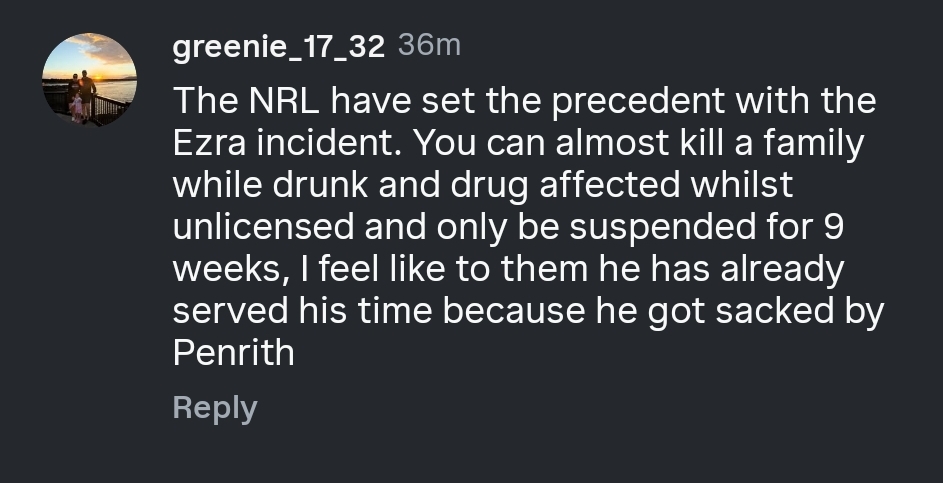Click the word sacked in the comment
Image resolution: width=943 pixels, height=483 pixels.
pos(767,310)
